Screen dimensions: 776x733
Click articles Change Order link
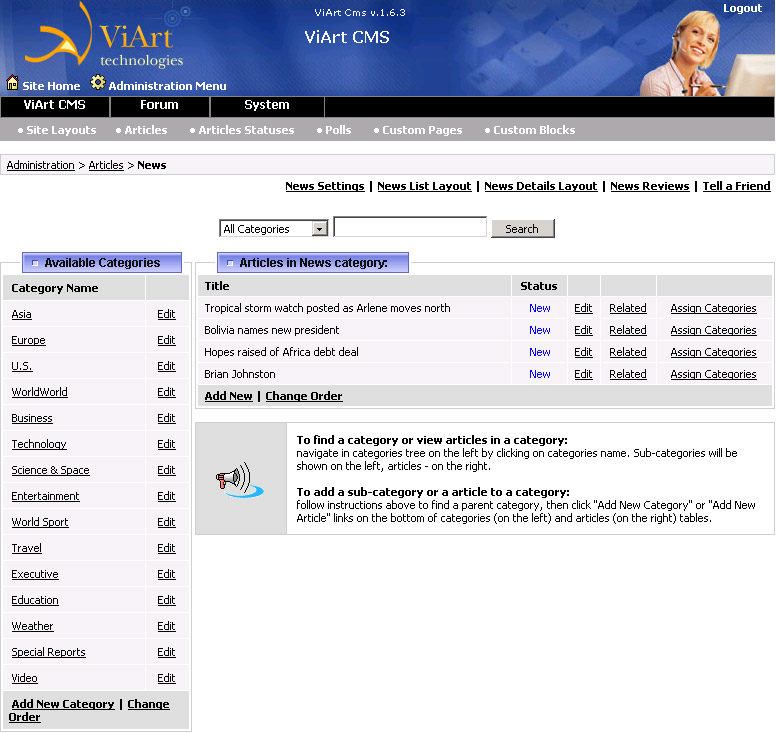(304, 396)
